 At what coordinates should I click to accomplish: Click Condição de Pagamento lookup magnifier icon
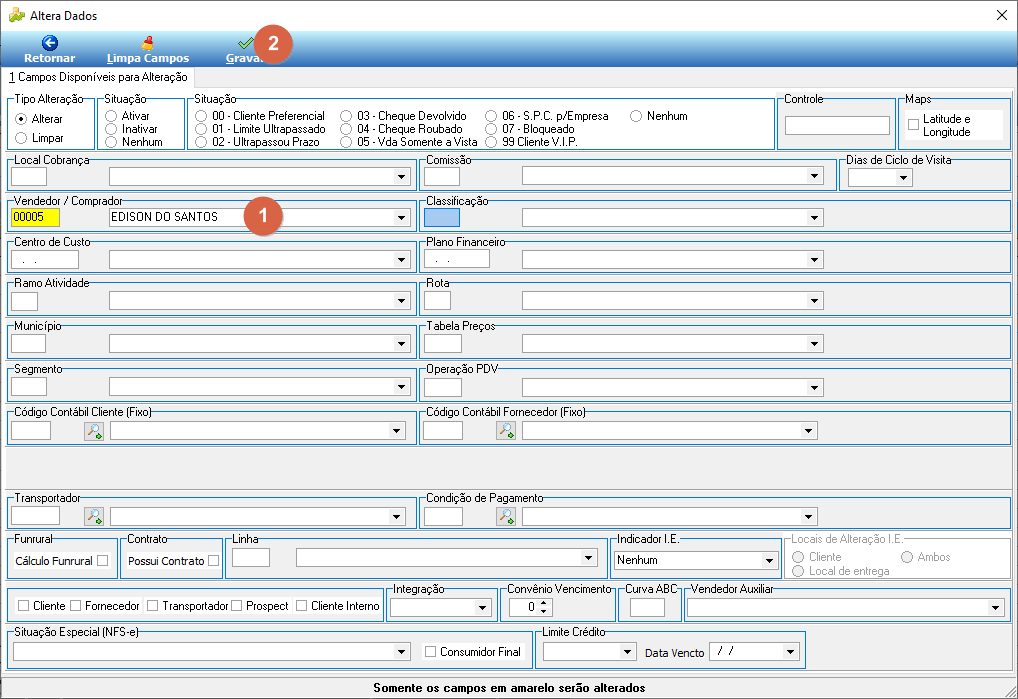click(x=506, y=517)
